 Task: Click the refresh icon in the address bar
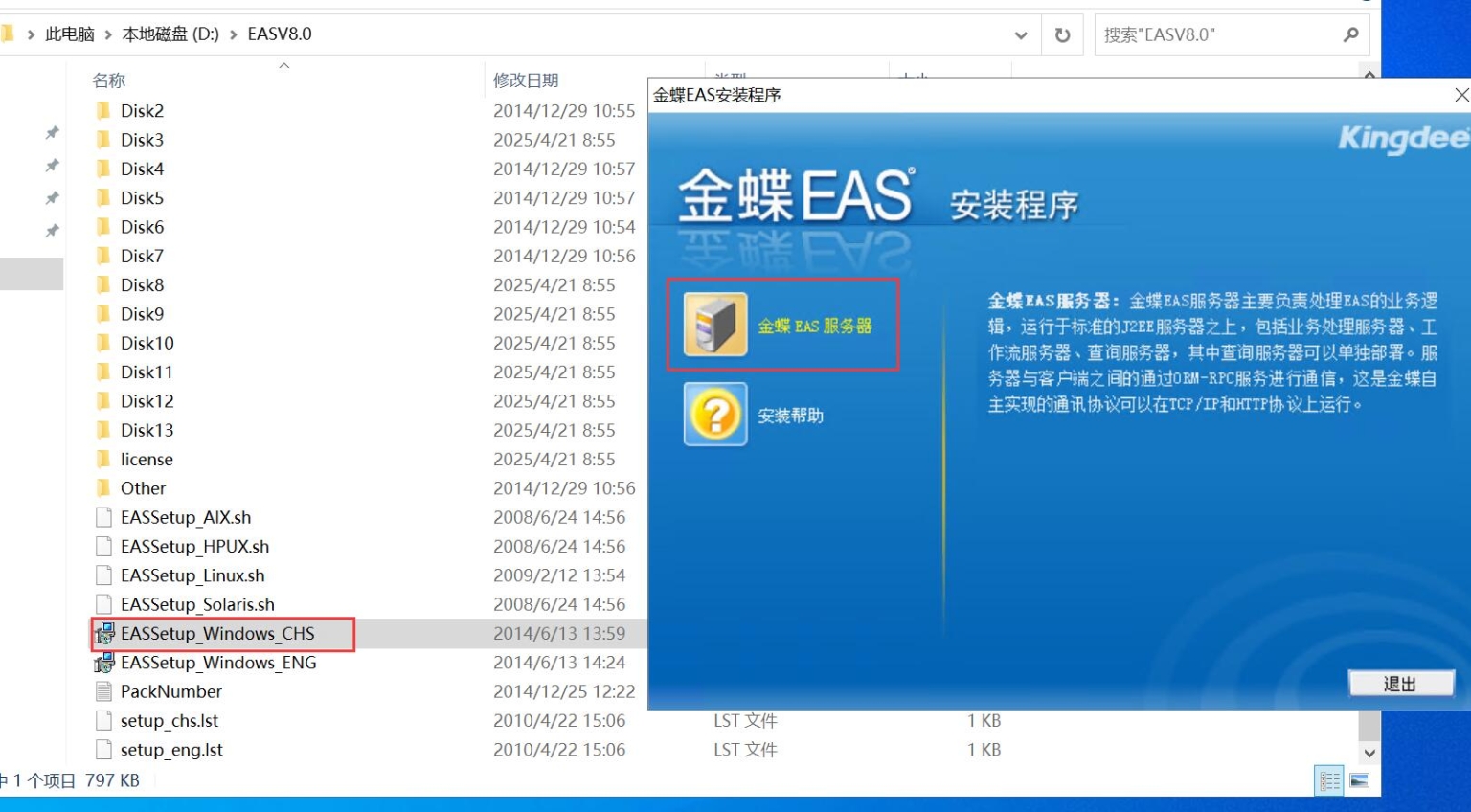tap(1062, 35)
